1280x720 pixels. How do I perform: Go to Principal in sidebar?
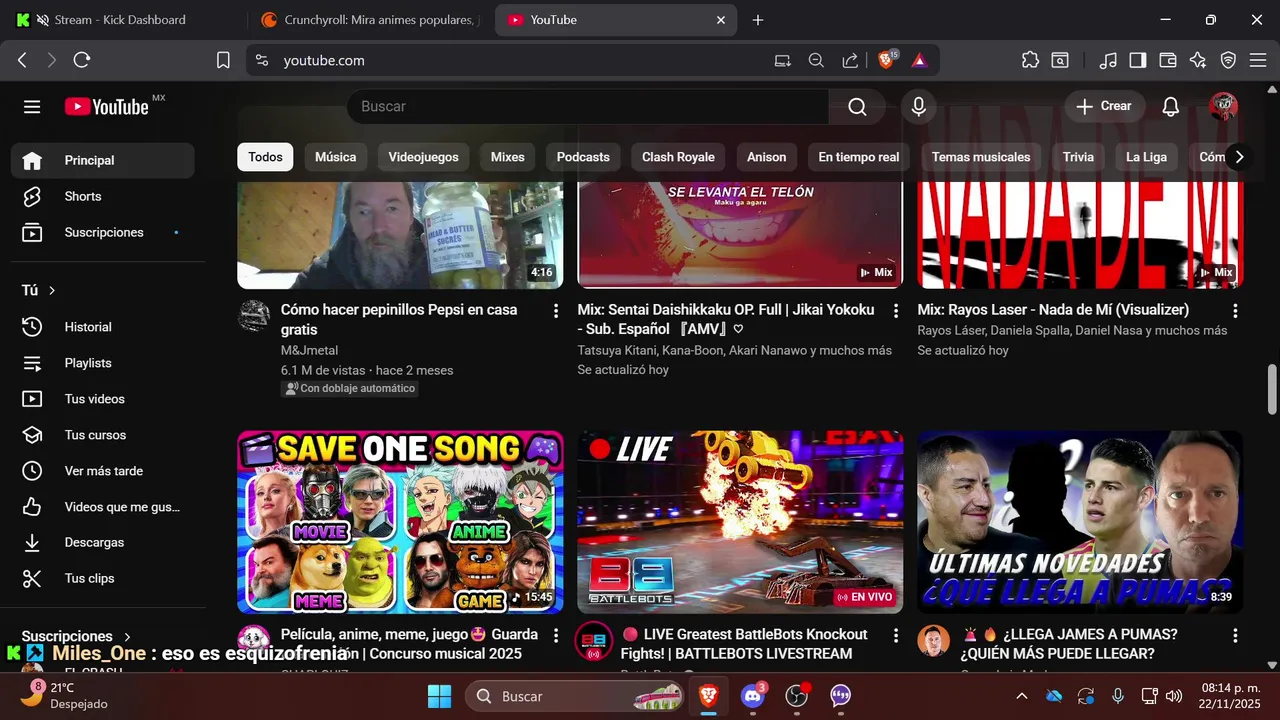[x=102, y=161]
